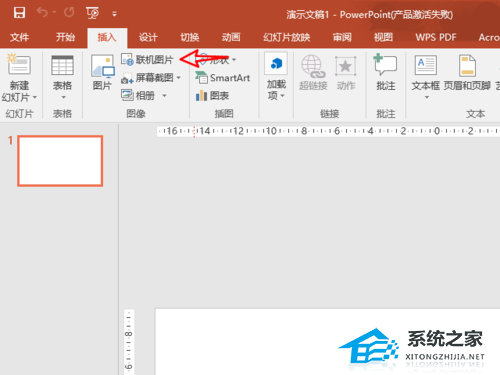
Task: Open the WPS PDF tab
Action: tap(436, 37)
